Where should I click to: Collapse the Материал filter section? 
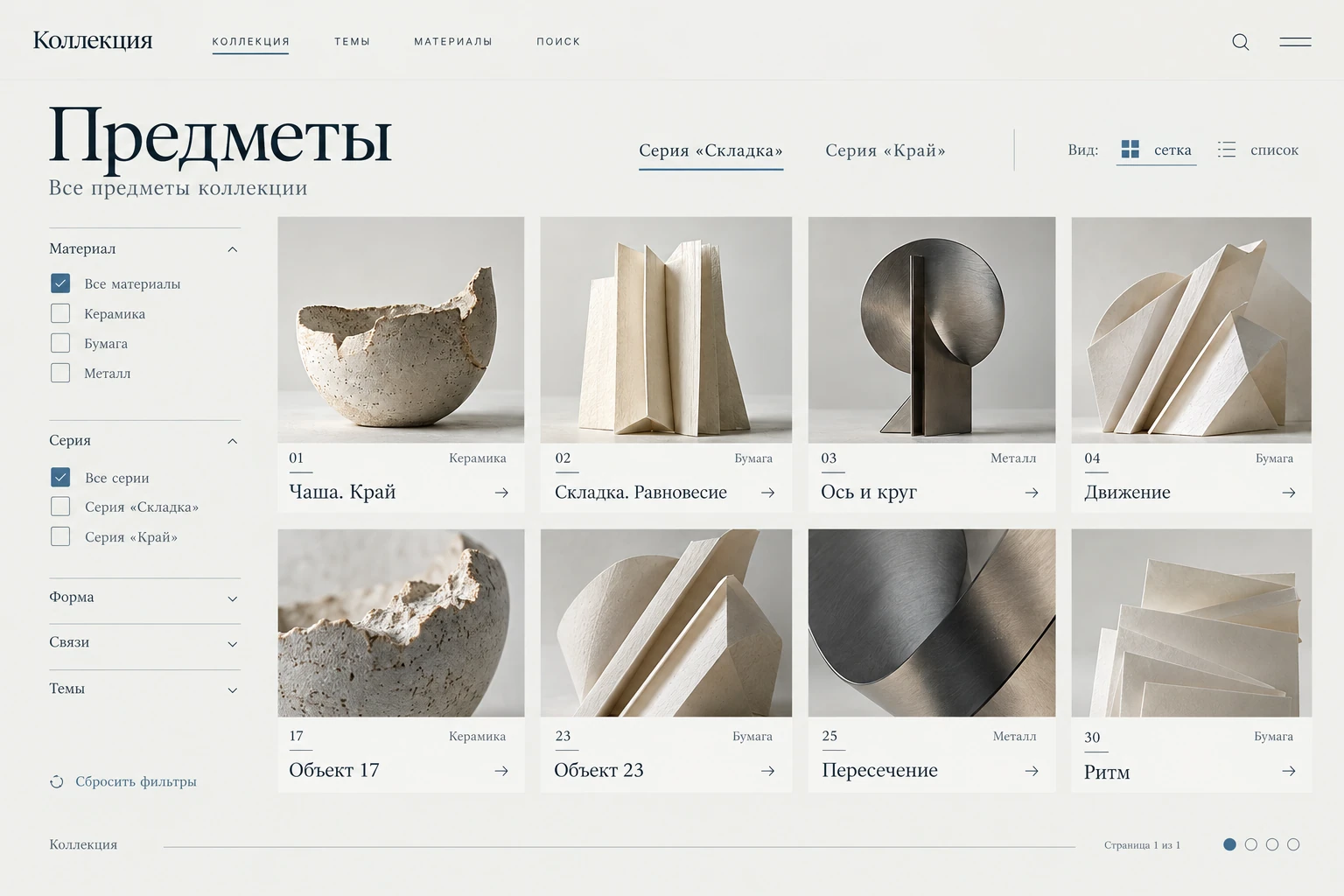pyautogui.click(x=232, y=249)
